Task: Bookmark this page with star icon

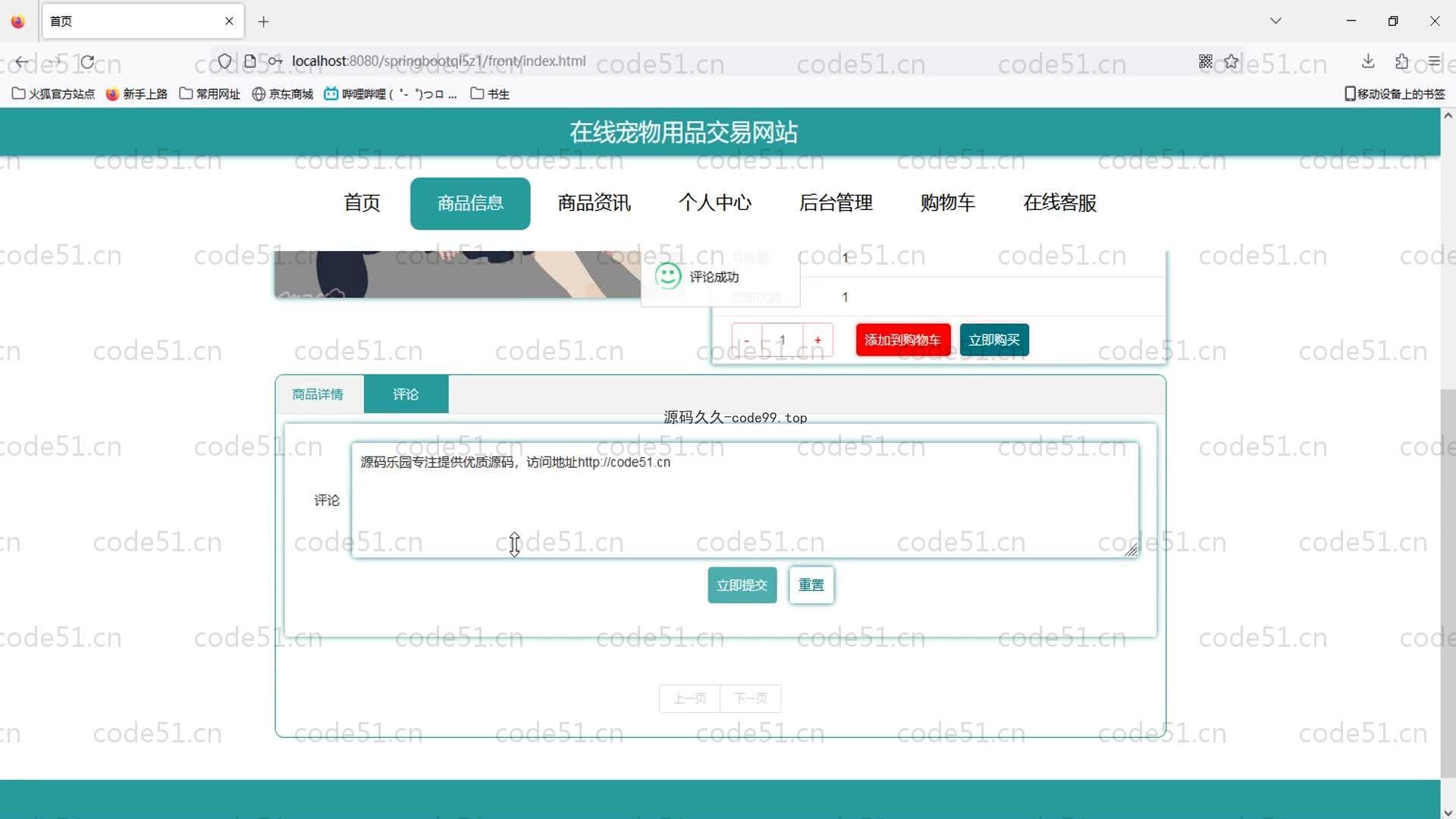Action: (1231, 61)
